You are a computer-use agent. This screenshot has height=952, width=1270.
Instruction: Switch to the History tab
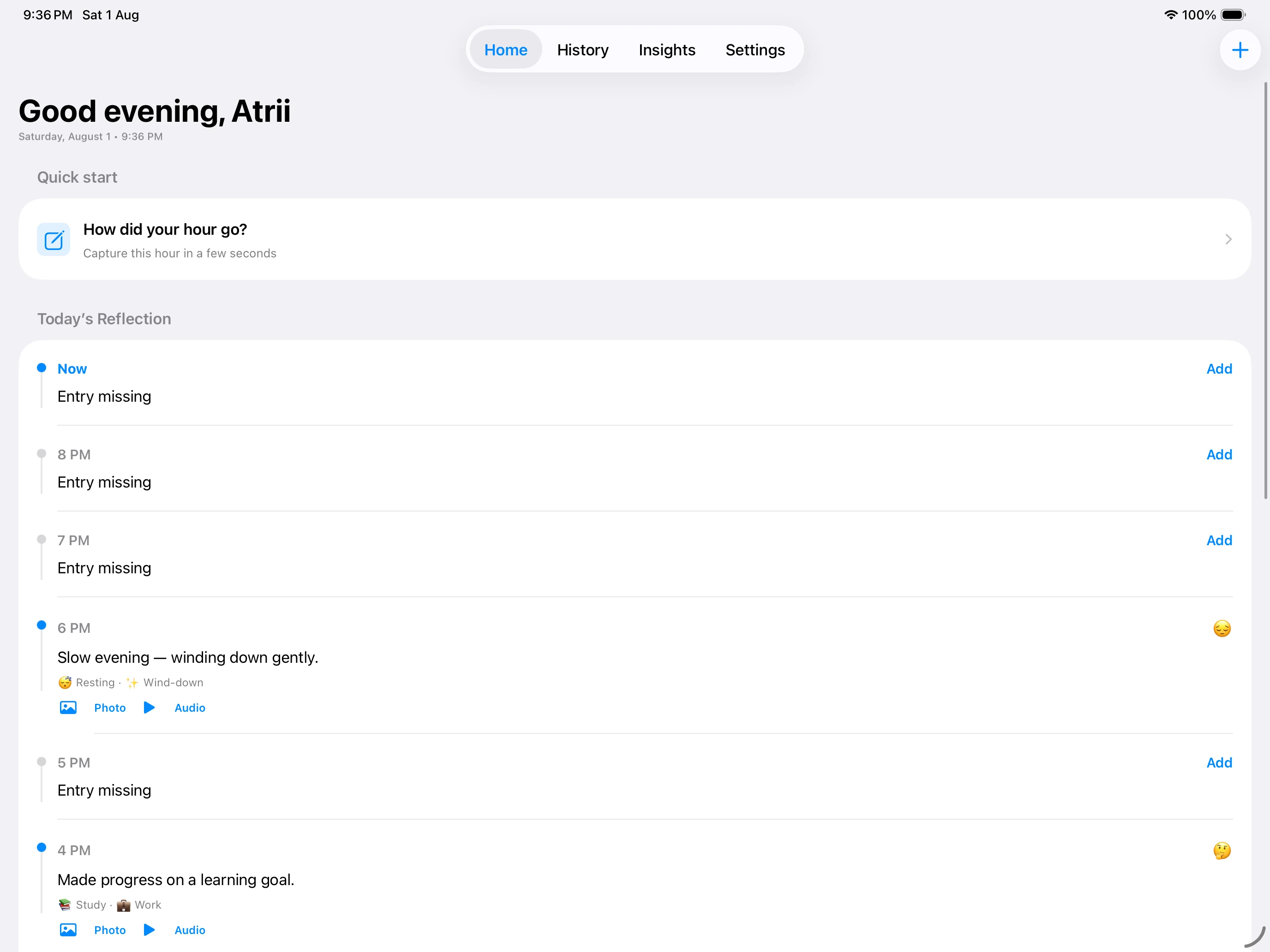tap(582, 50)
